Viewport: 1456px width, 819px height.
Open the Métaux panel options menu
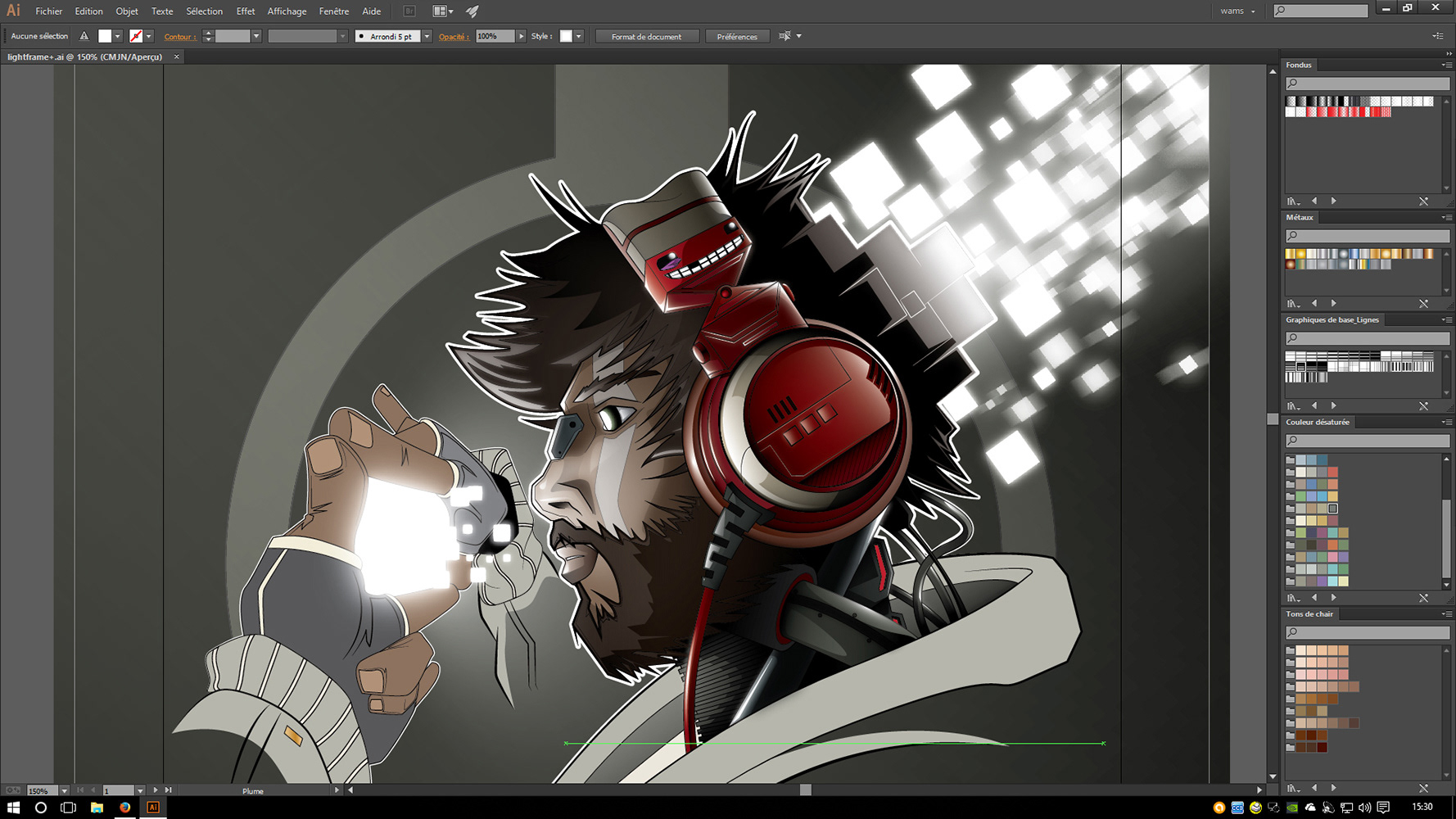coord(1445,217)
